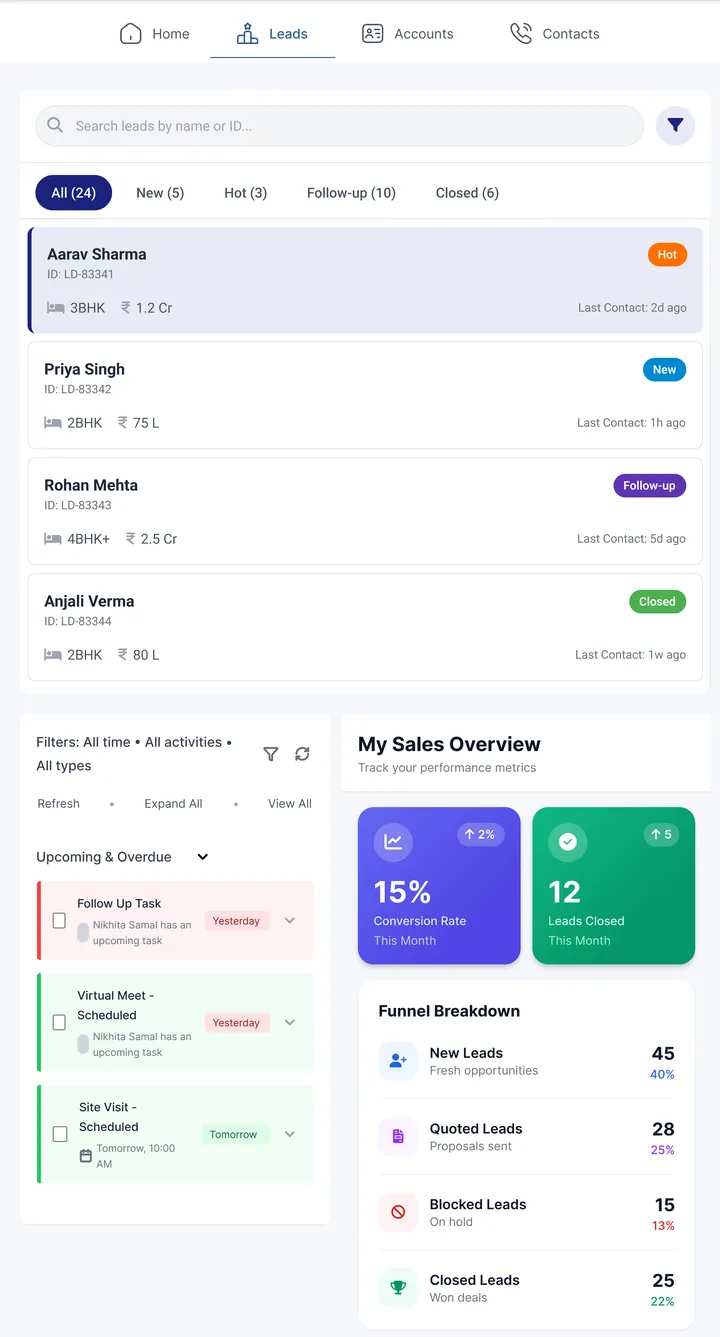
Task: Collapse the Upcoming & Overdue section
Action: [x=203, y=857]
